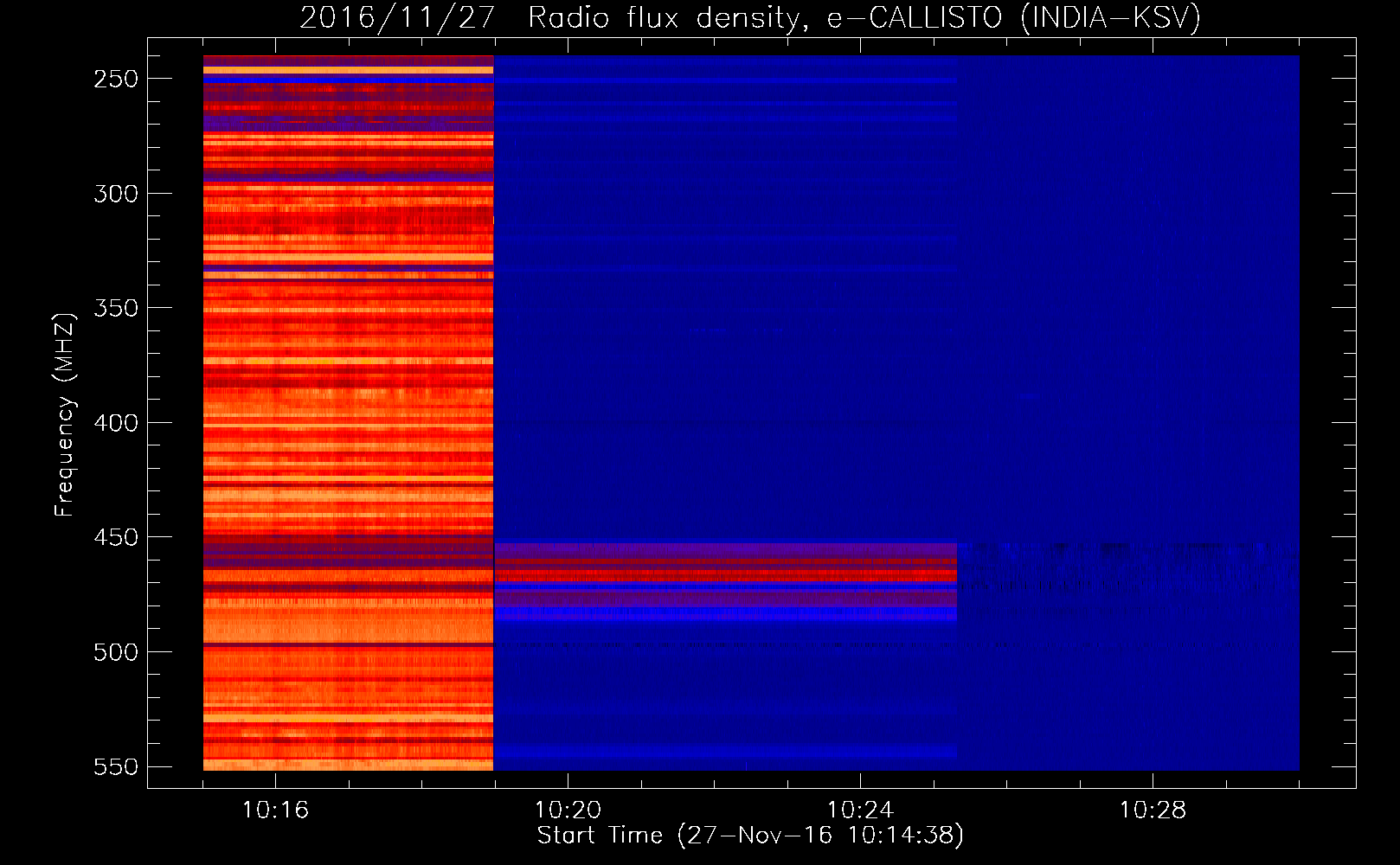Viewport: 1400px width, 865px height.
Task: Click the bright orange-red burst region before 10:19
Action: point(348,413)
